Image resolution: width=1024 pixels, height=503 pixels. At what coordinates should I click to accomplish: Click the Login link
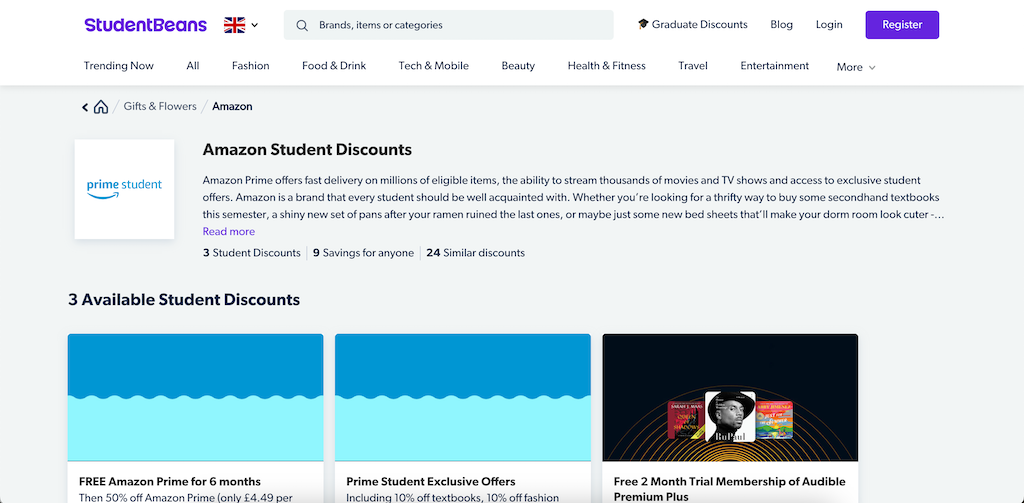829,24
